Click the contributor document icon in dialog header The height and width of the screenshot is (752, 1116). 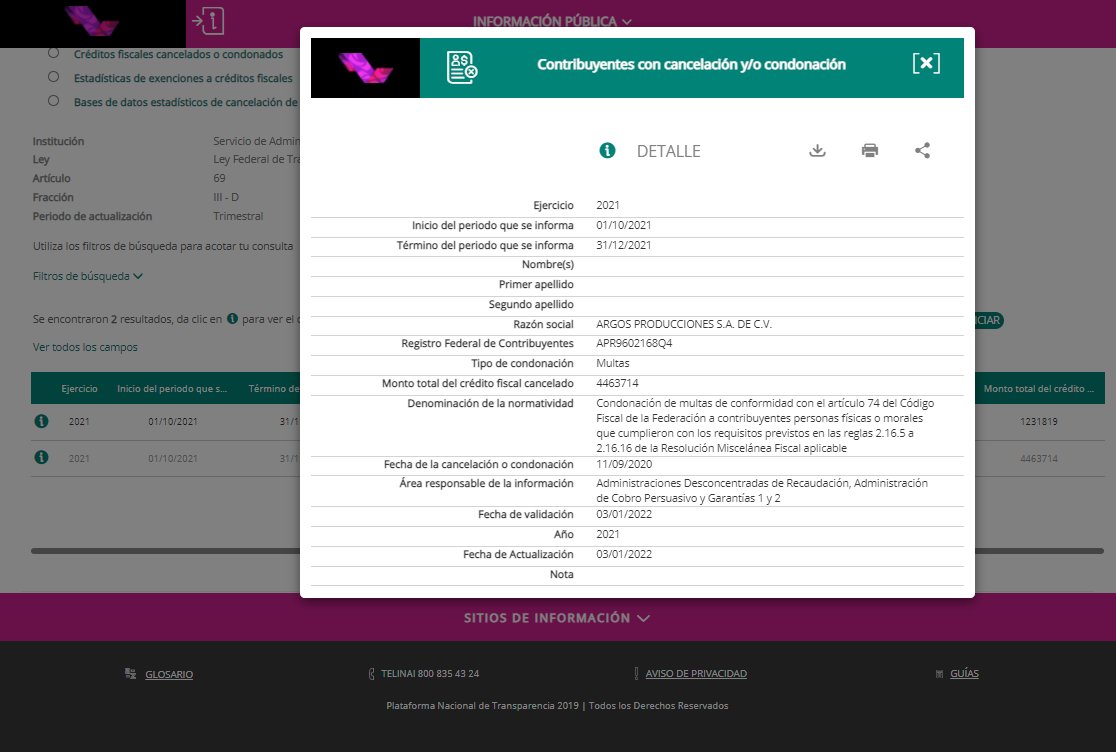point(462,68)
